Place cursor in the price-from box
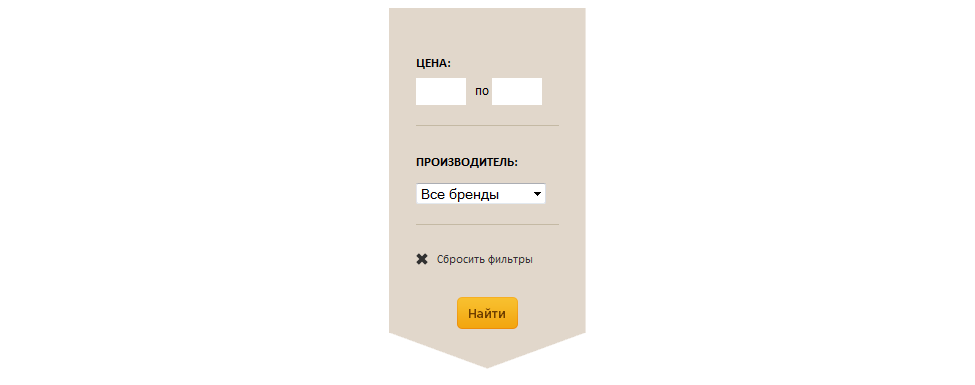This screenshot has width=975, height=385. (441, 91)
